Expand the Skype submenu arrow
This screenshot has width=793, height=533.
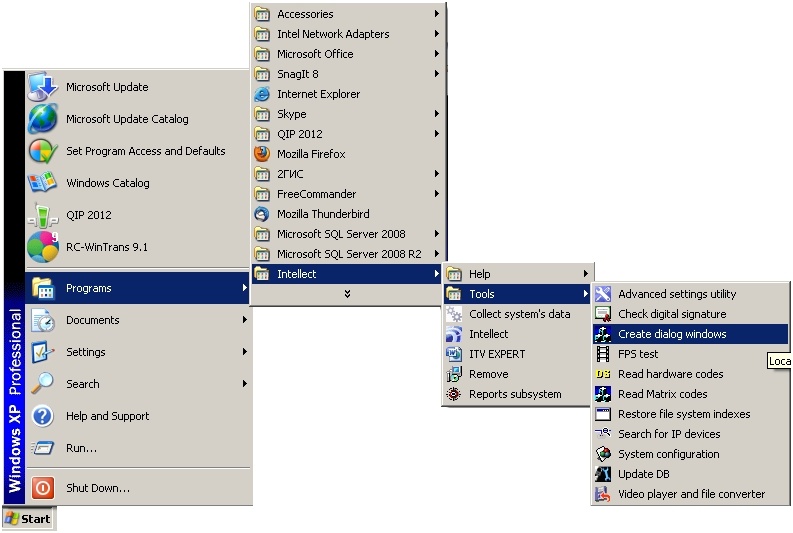point(436,114)
